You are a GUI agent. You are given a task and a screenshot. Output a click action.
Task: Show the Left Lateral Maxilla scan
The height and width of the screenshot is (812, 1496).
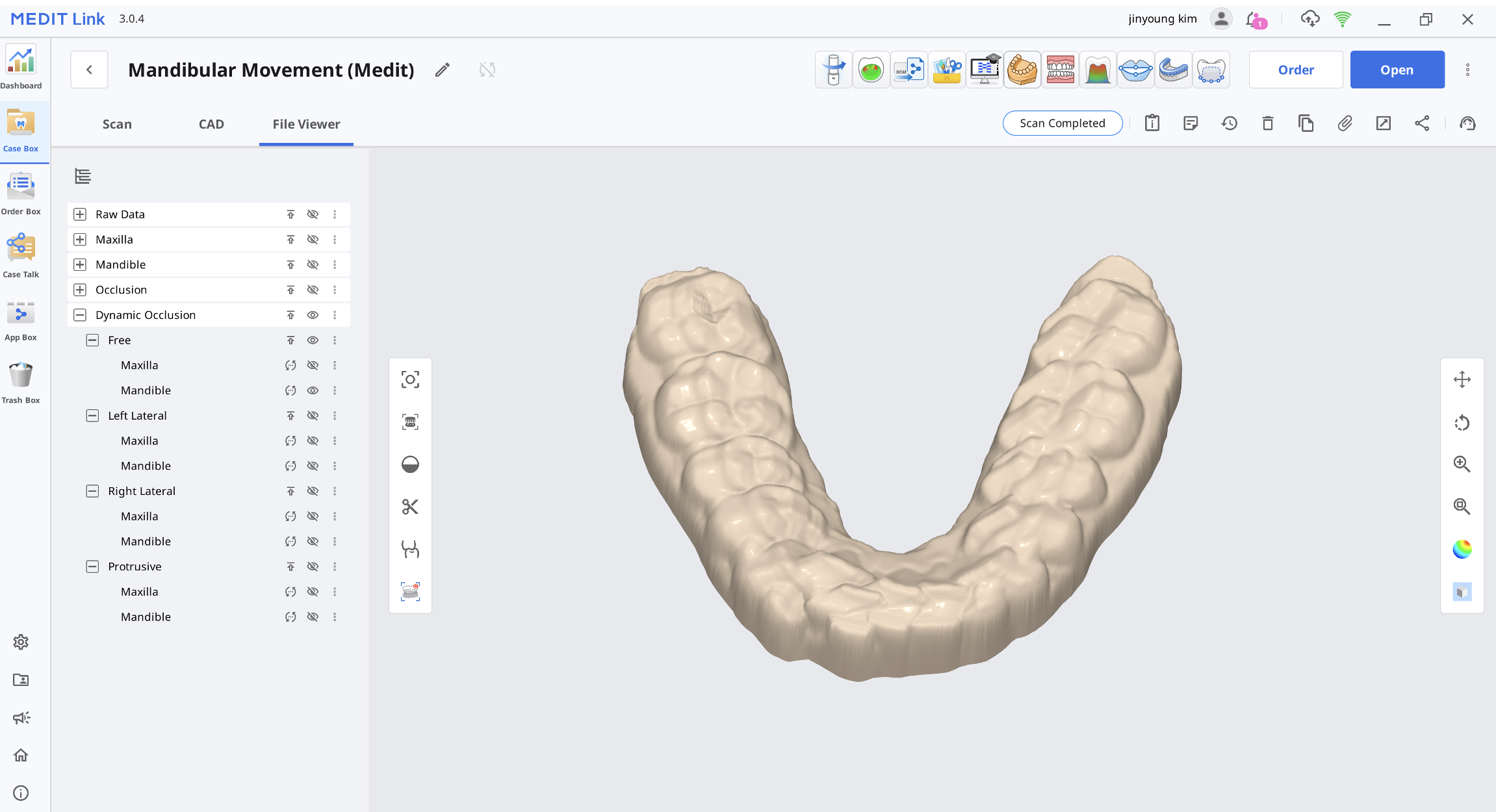click(313, 440)
